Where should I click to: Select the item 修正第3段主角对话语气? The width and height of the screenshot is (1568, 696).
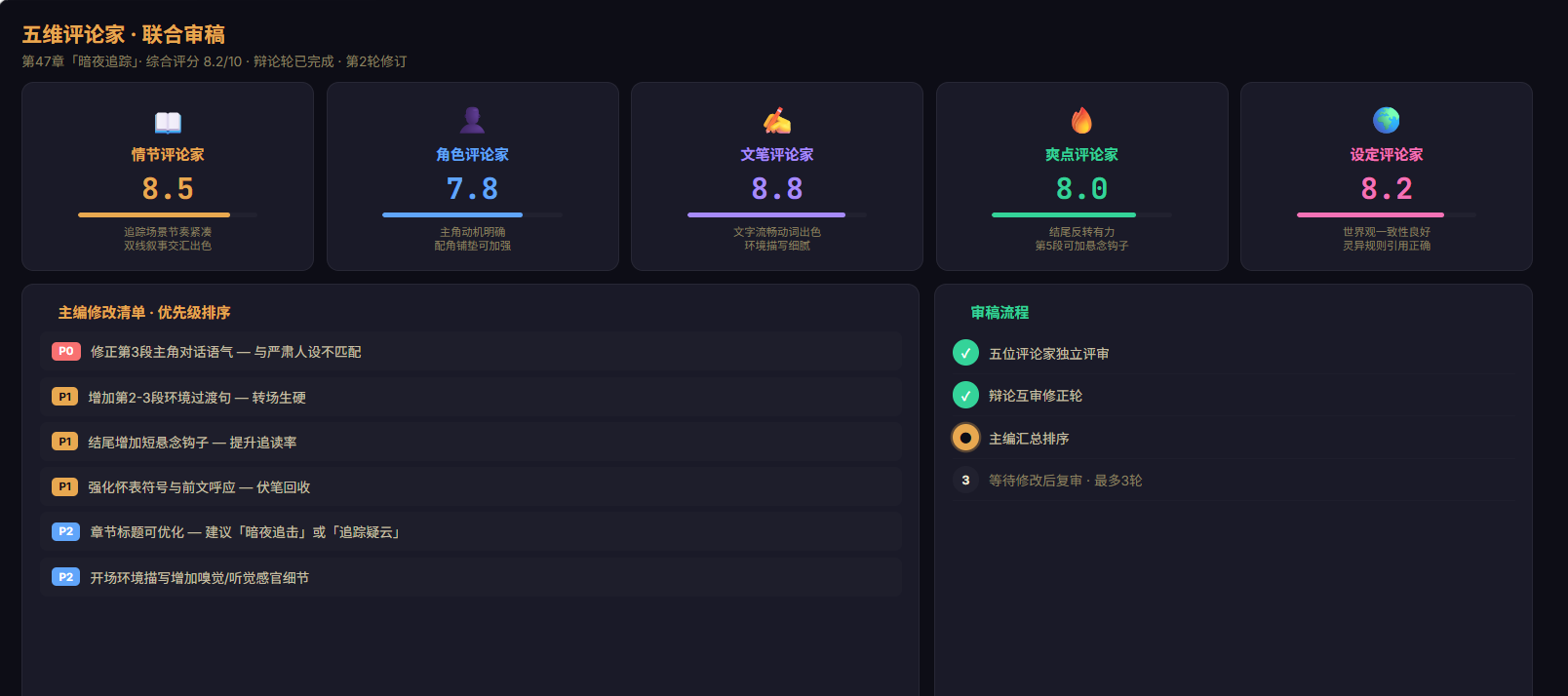click(472, 352)
